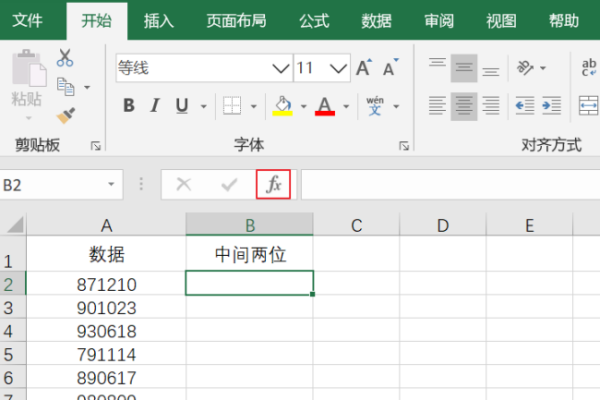This screenshot has height=400, width=600.
Task: Click merge and center icon
Action: 589,106
